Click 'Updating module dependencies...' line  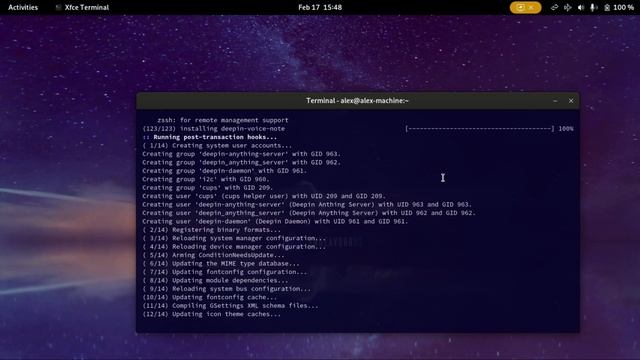(x=216, y=280)
